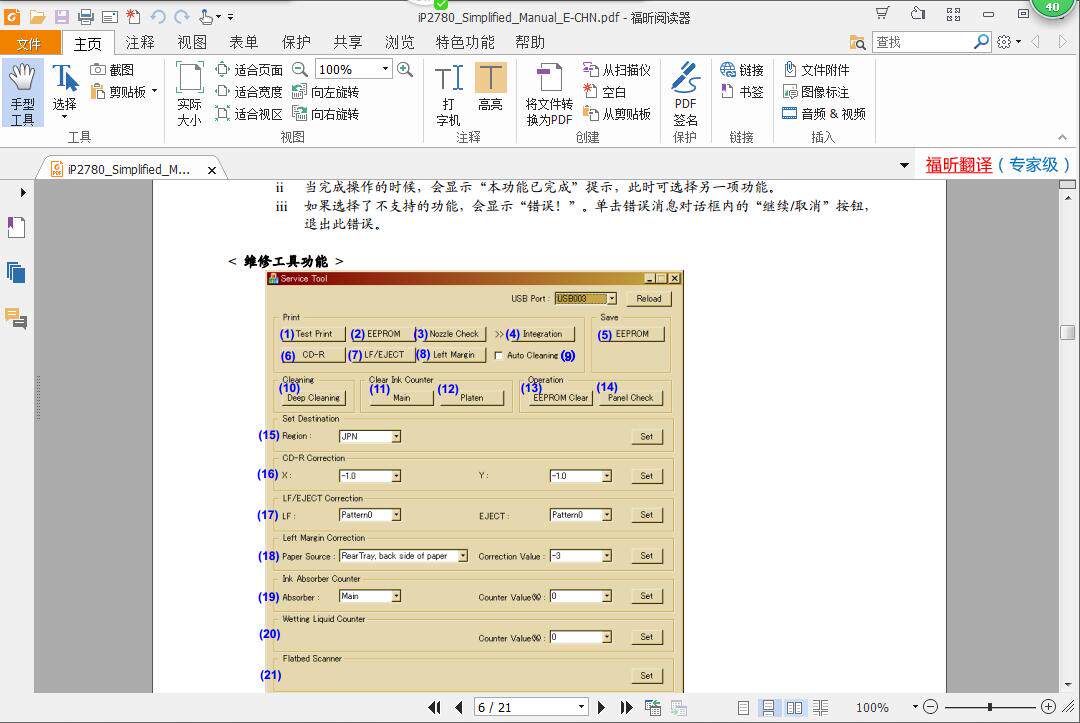Open PDF Sign (PDF签名) tool
The image size is (1080, 723).
click(685, 94)
